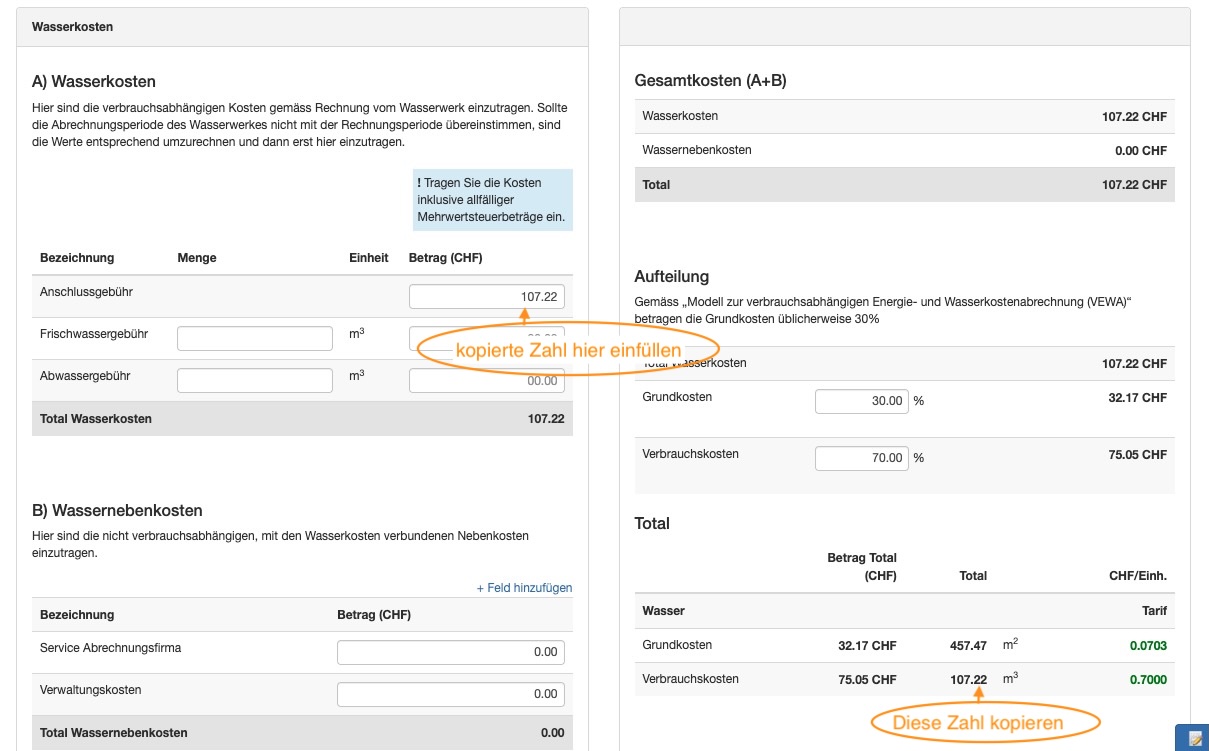Image resolution: width=1209 pixels, height=751 pixels.
Task: Edit the Service Abrechnungsfirma Betrag field
Action: 450,652
